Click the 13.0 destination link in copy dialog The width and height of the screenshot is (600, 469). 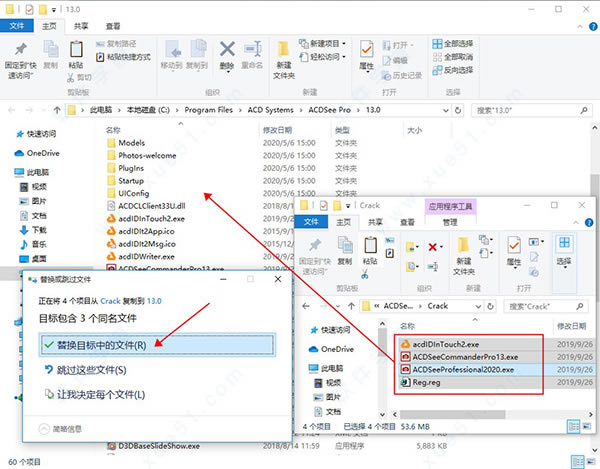point(154,301)
